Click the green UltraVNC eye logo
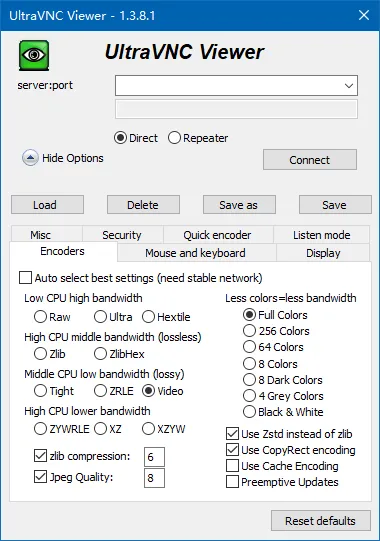This screenshot has width=380, height=541. click(x=34, y=55)
